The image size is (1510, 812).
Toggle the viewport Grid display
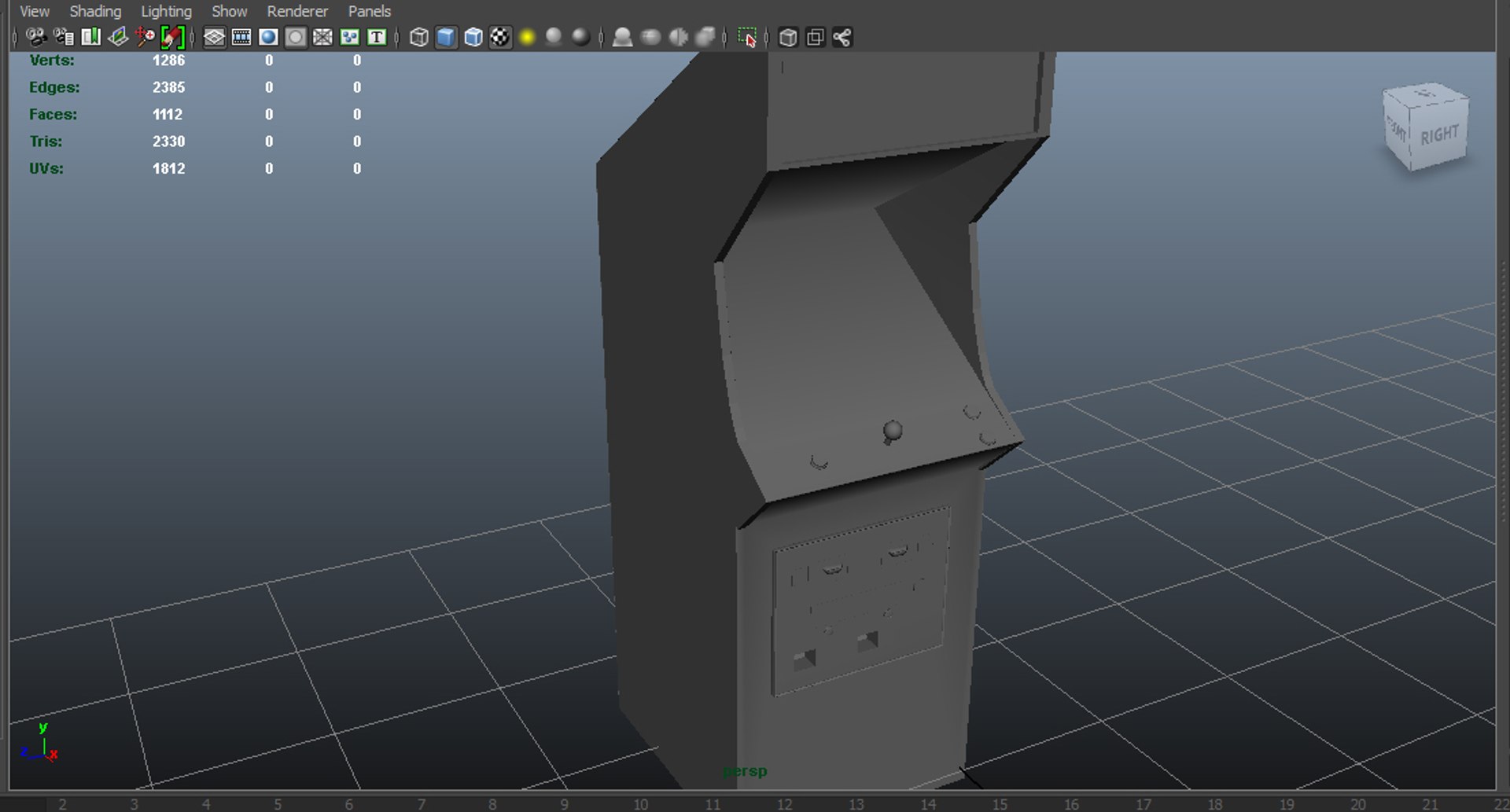click(214, 37)
